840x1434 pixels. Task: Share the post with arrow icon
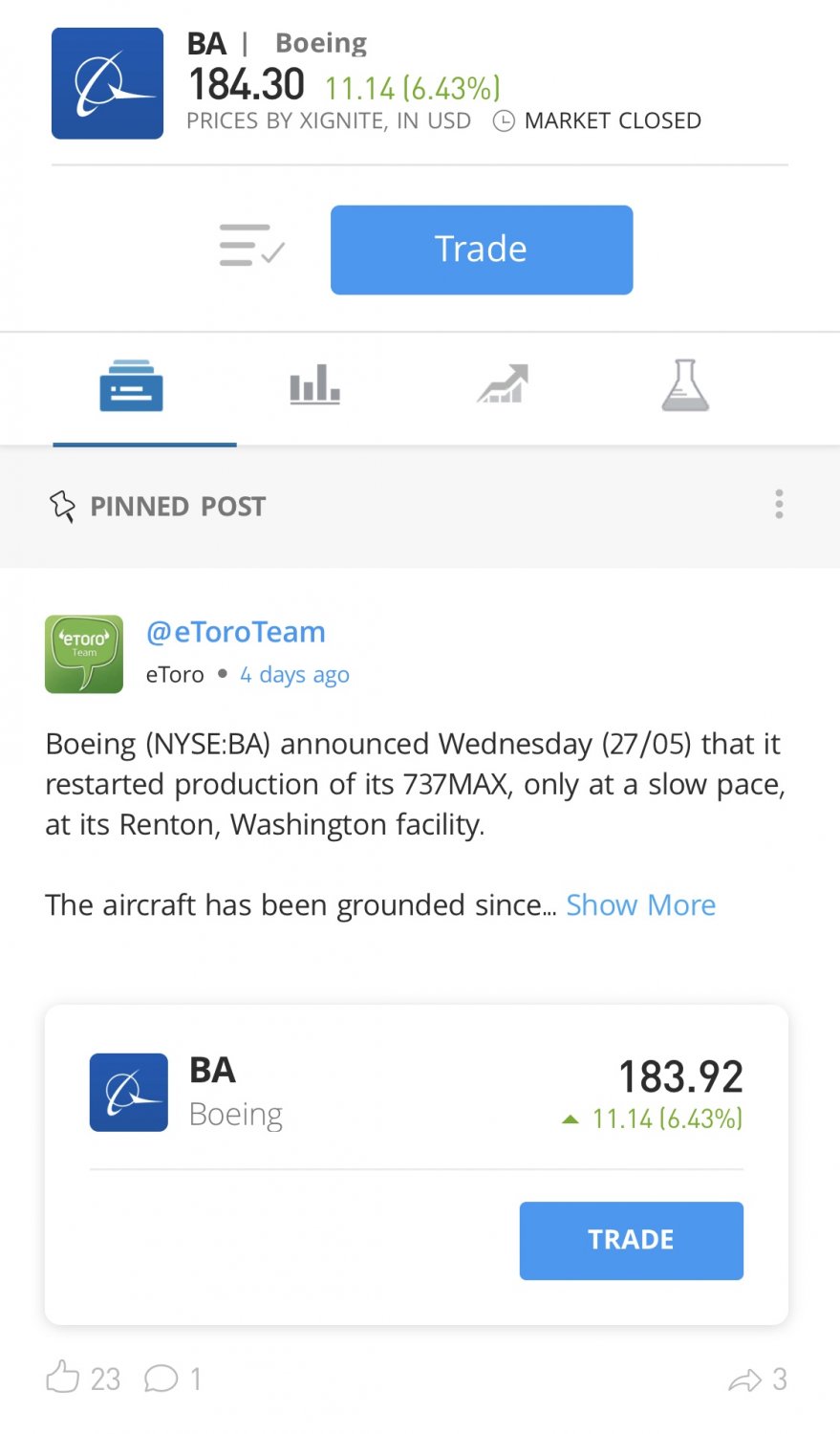[744, 1380]
